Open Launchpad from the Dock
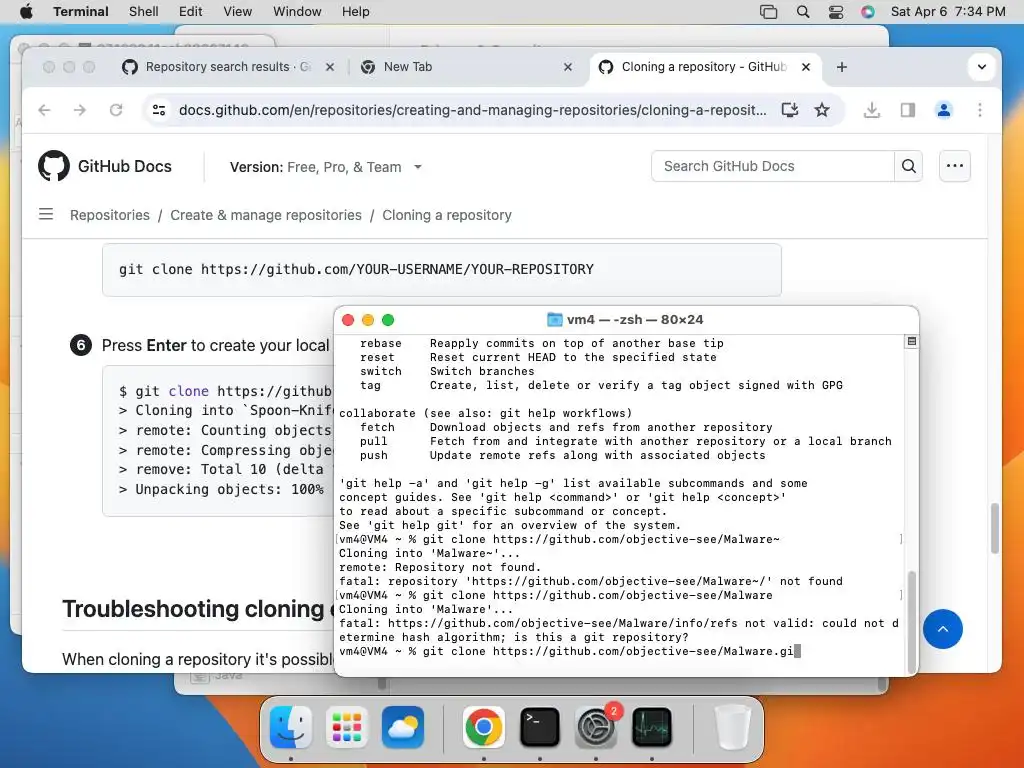The width and height of the screenshot is (1024, 768). [x=347, y=727]
